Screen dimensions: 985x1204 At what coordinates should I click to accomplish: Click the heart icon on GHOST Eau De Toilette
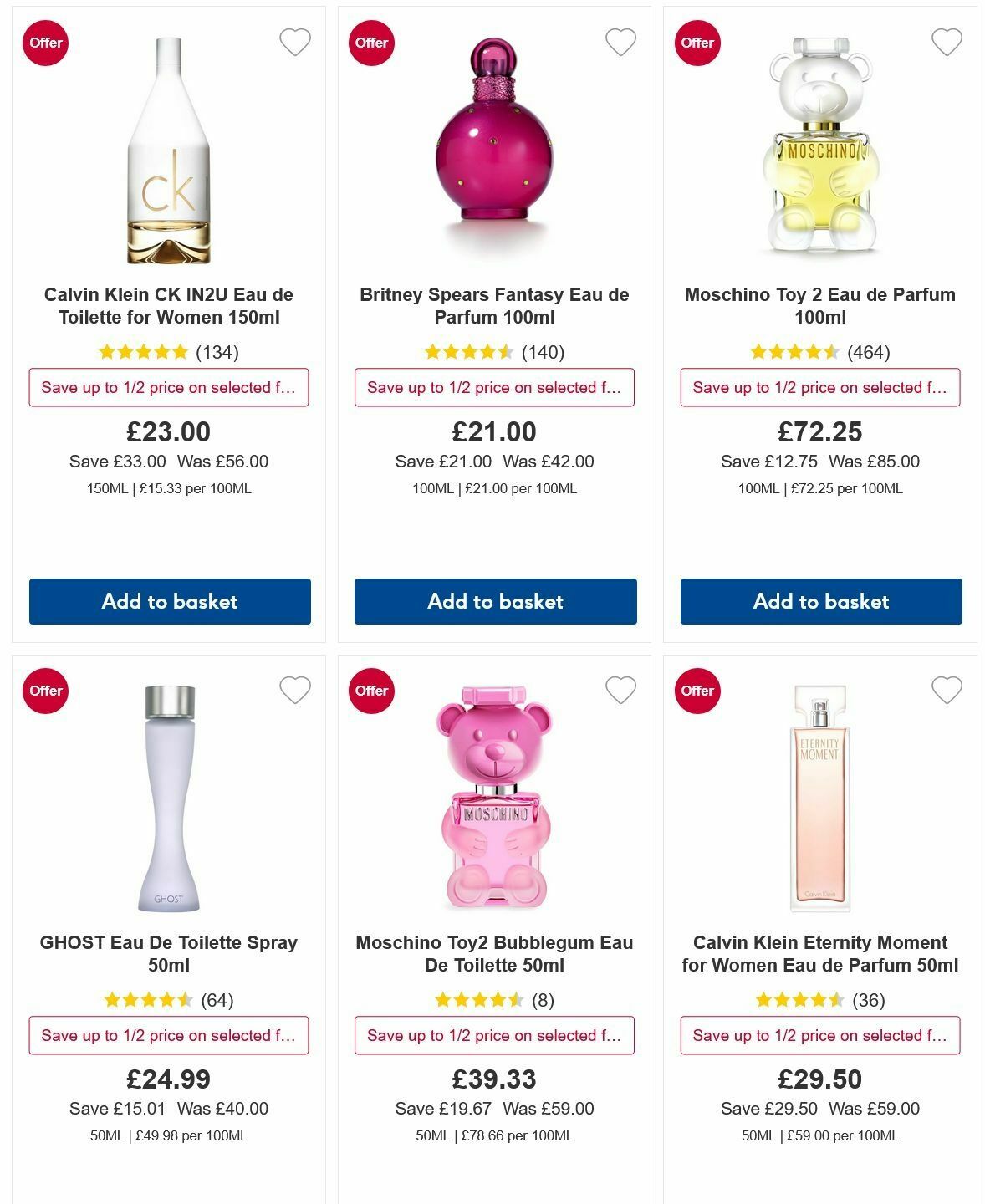294,691
